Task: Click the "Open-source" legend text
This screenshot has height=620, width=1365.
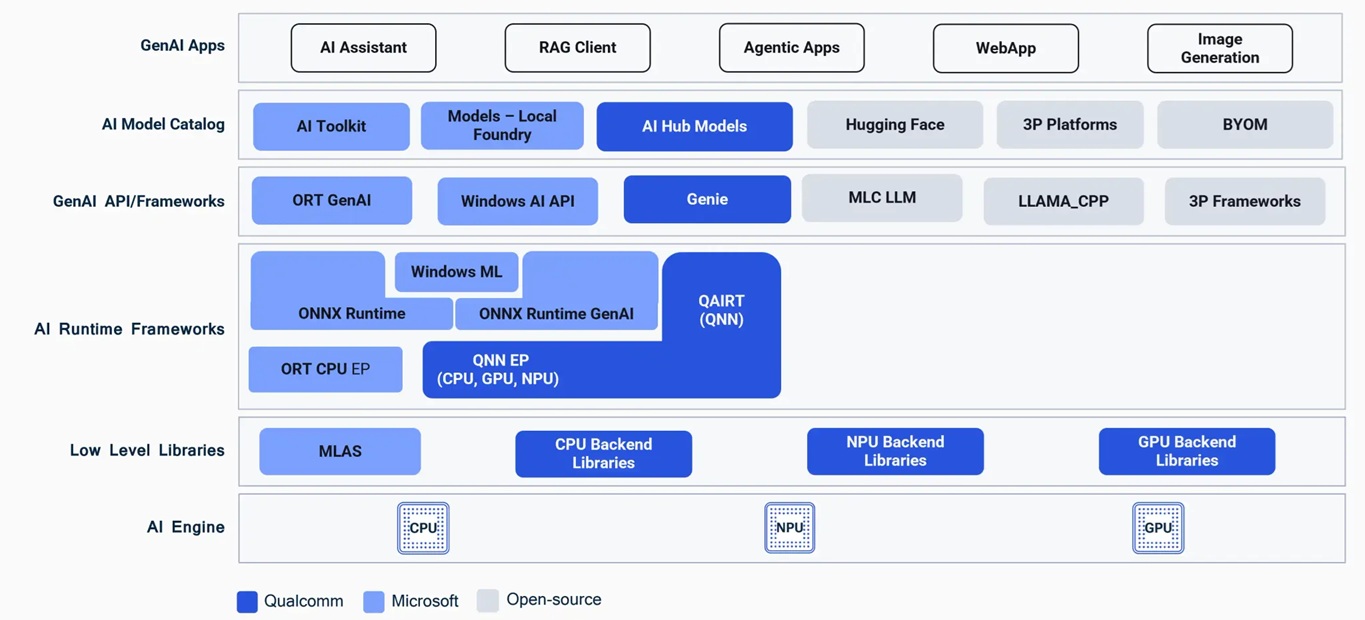Action: tap(554, 600)
